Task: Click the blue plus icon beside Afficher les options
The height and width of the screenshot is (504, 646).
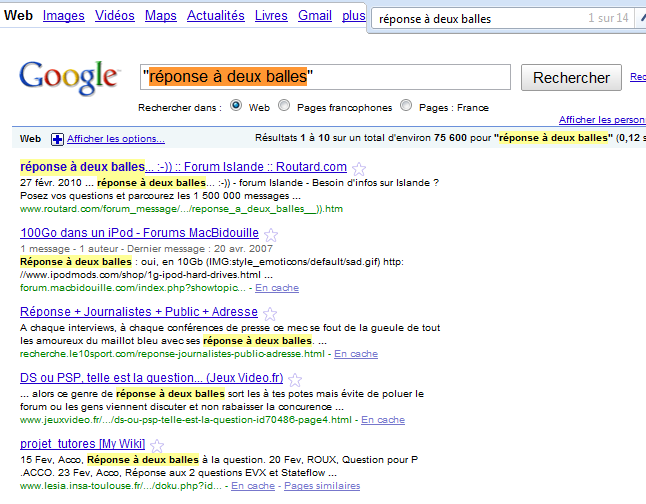Action: [57, 139]
